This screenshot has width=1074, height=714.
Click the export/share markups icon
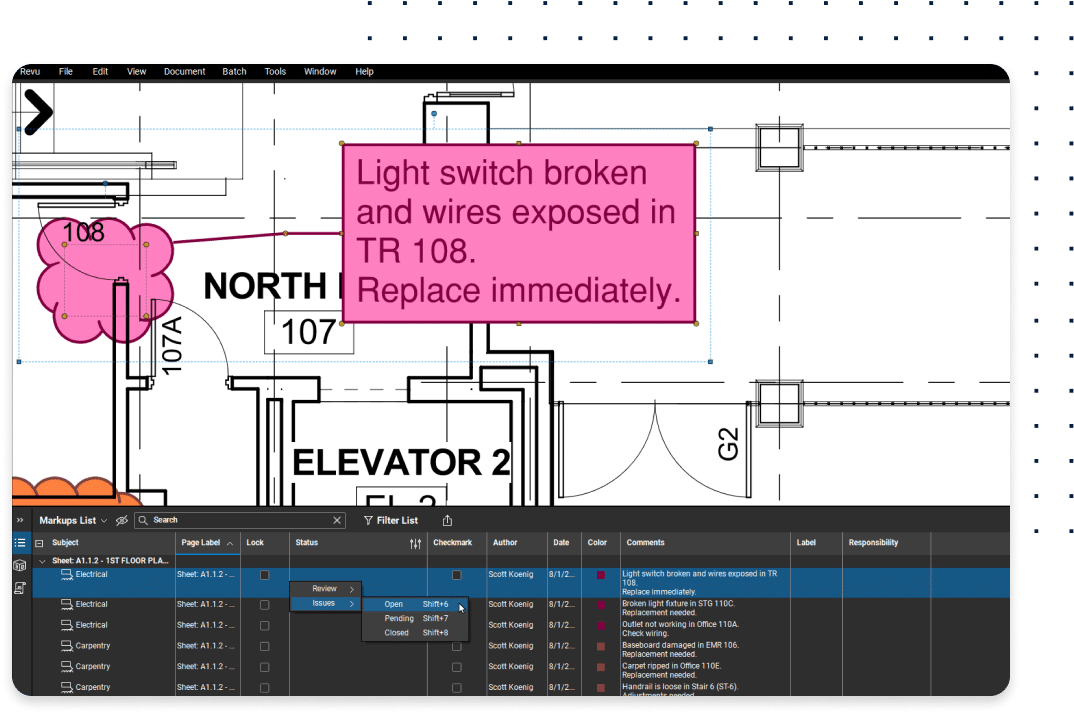tap(447, 520)
